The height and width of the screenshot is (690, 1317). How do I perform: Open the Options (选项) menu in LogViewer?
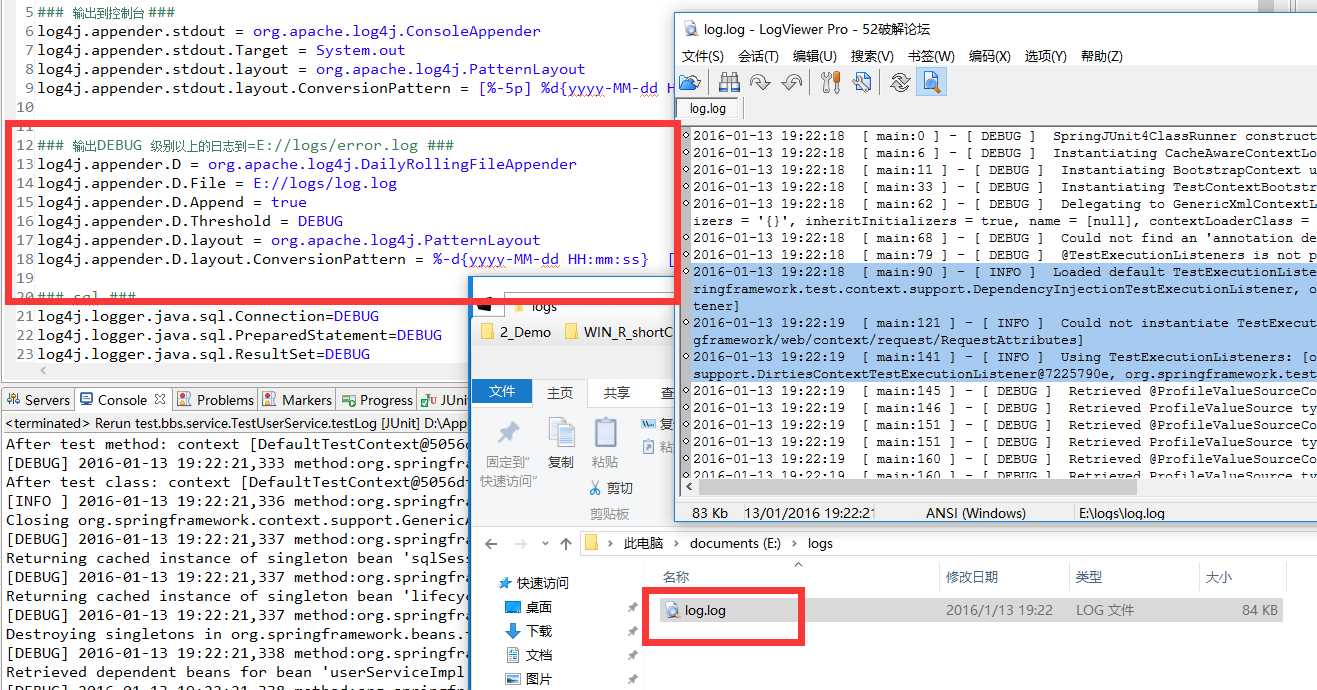click(x=1046, y=56)
